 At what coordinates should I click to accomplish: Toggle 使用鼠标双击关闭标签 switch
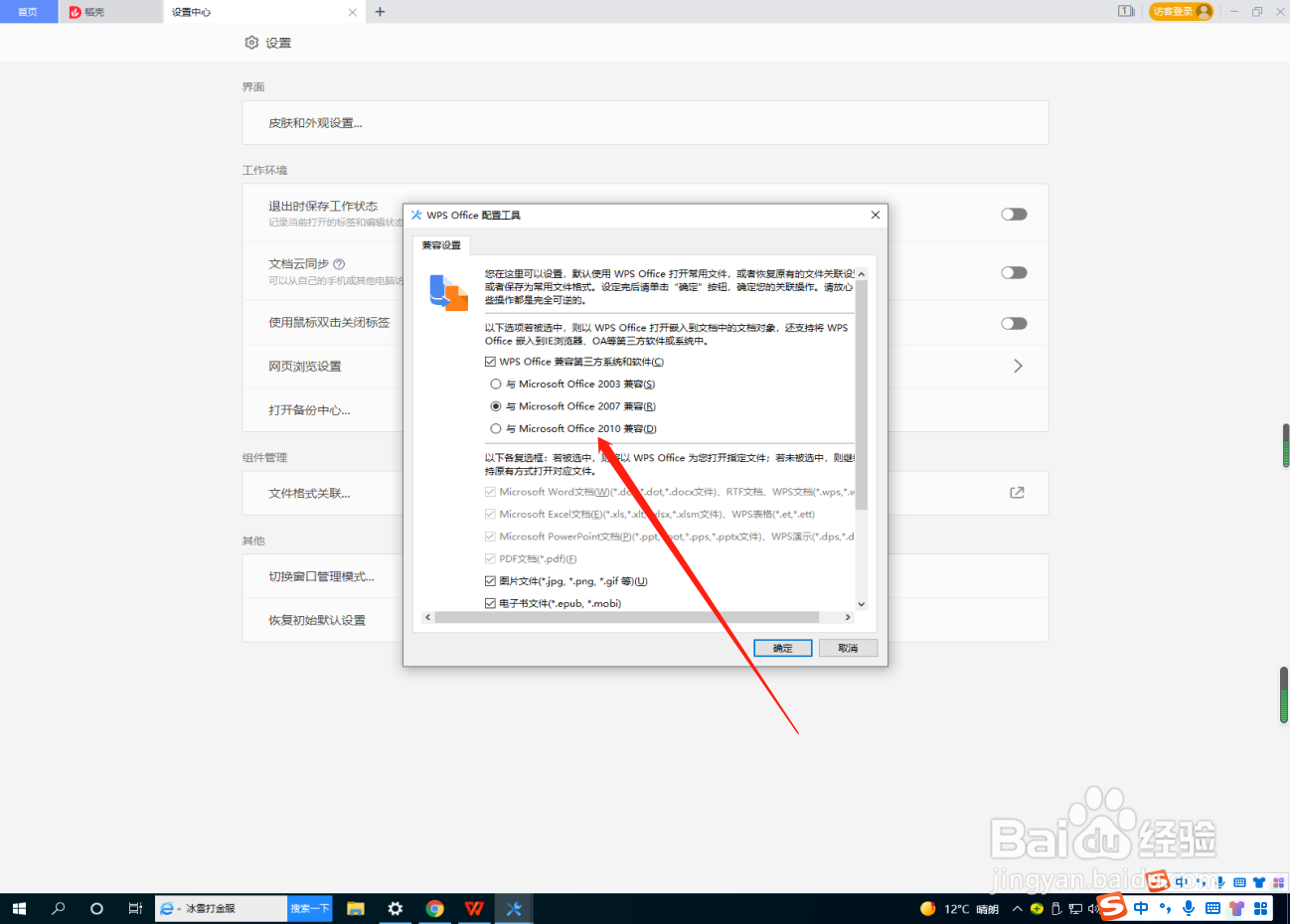[x=1014, y=323]
